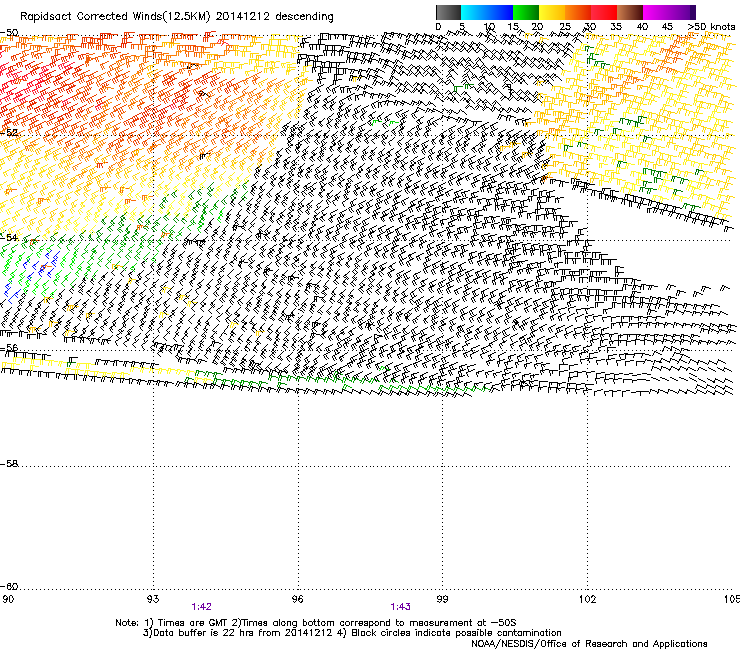This screenshot has width=740, height=650.
Task: Click the 'NOAA/NESDIS/Office of Research and Applications' credit
Action: 589,644
